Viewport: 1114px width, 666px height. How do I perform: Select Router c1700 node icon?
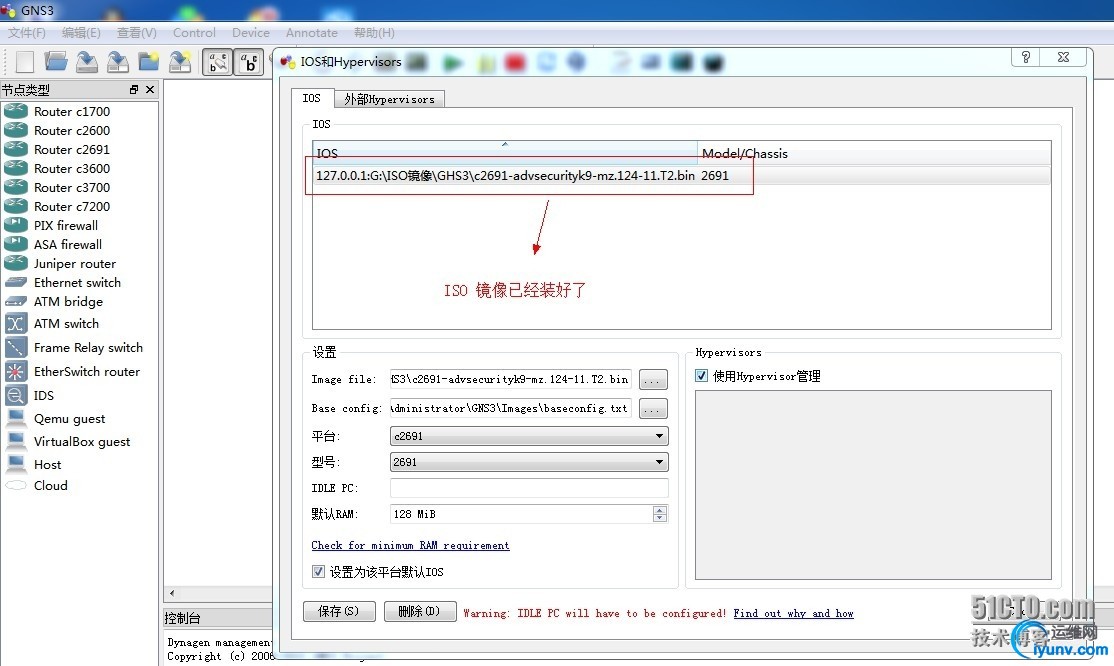[x=16, y=111]
